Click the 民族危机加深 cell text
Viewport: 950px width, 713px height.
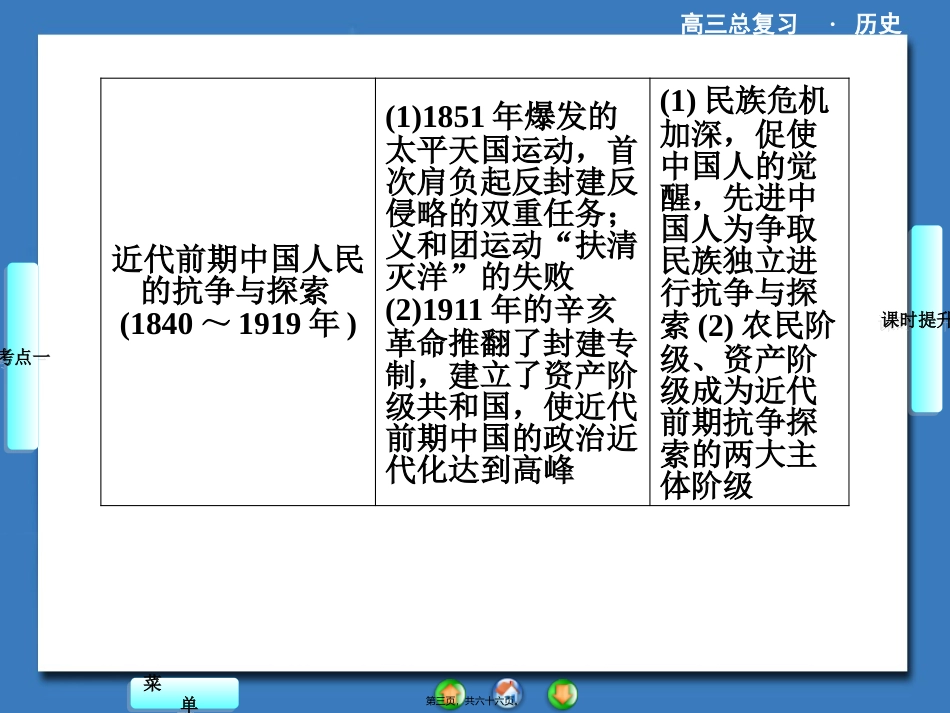749,291
